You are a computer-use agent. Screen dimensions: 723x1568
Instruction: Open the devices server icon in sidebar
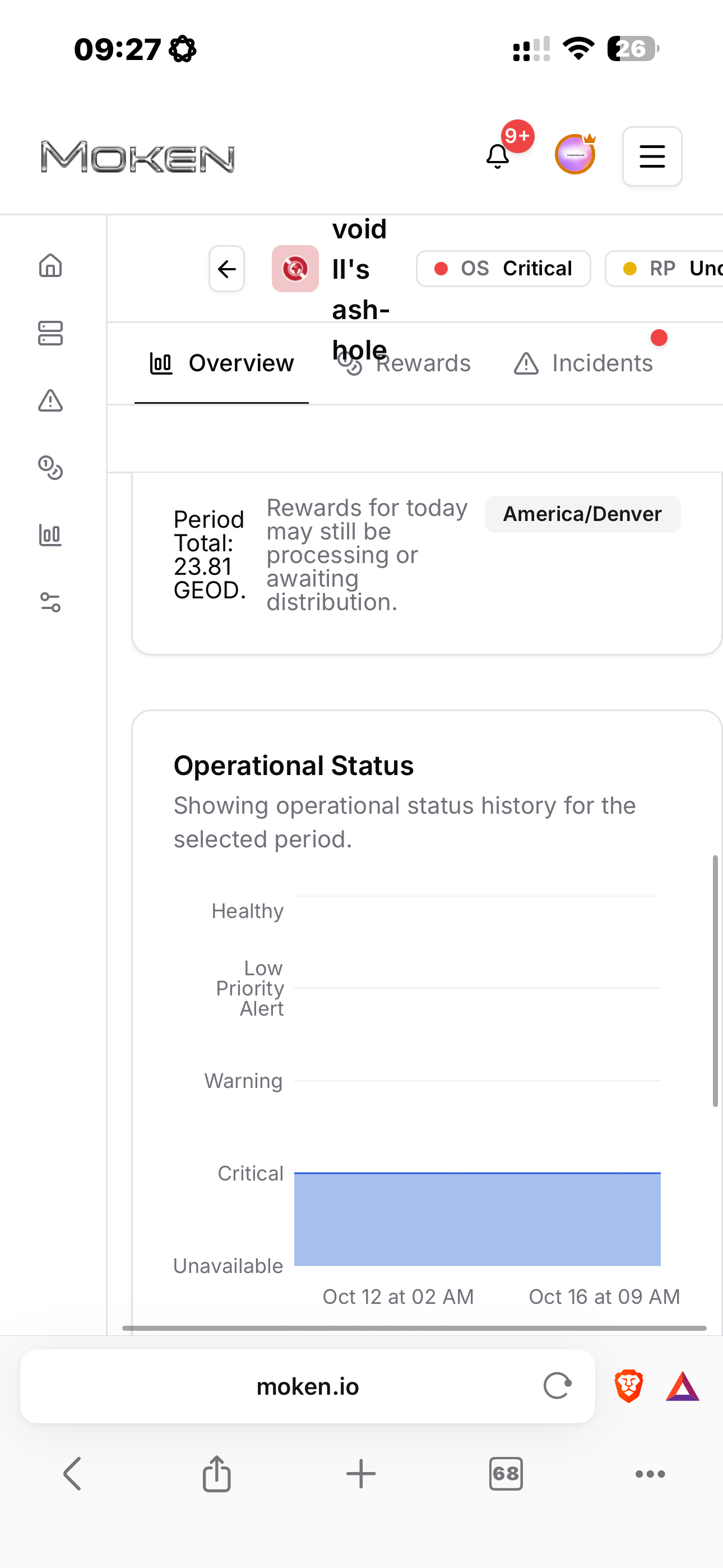(50, 333)
